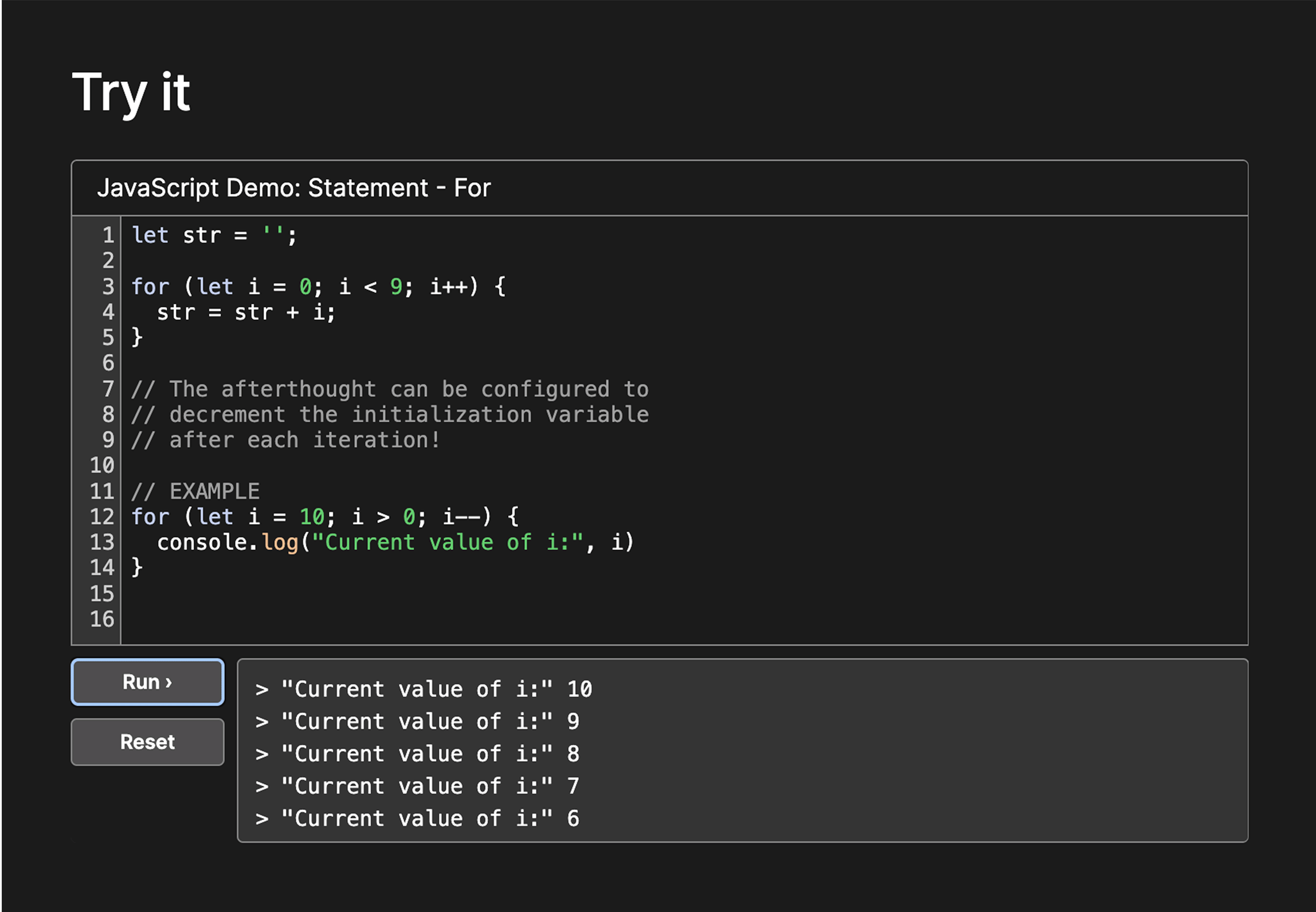Image resolution: width=1316 pixels, height=912 pixels.
Task: Click the '// EXAMPLE' comment line
Action: [195, 491]
